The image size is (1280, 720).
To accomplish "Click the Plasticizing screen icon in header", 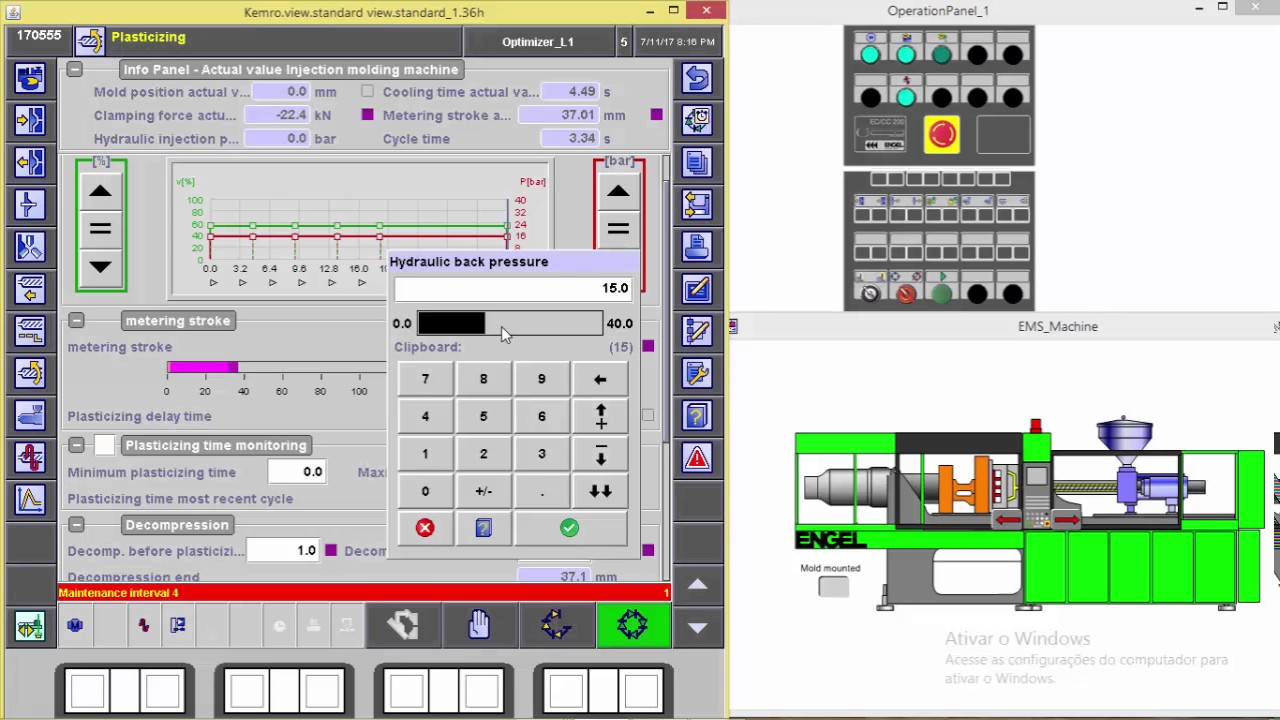I will (x=89, y=41).
